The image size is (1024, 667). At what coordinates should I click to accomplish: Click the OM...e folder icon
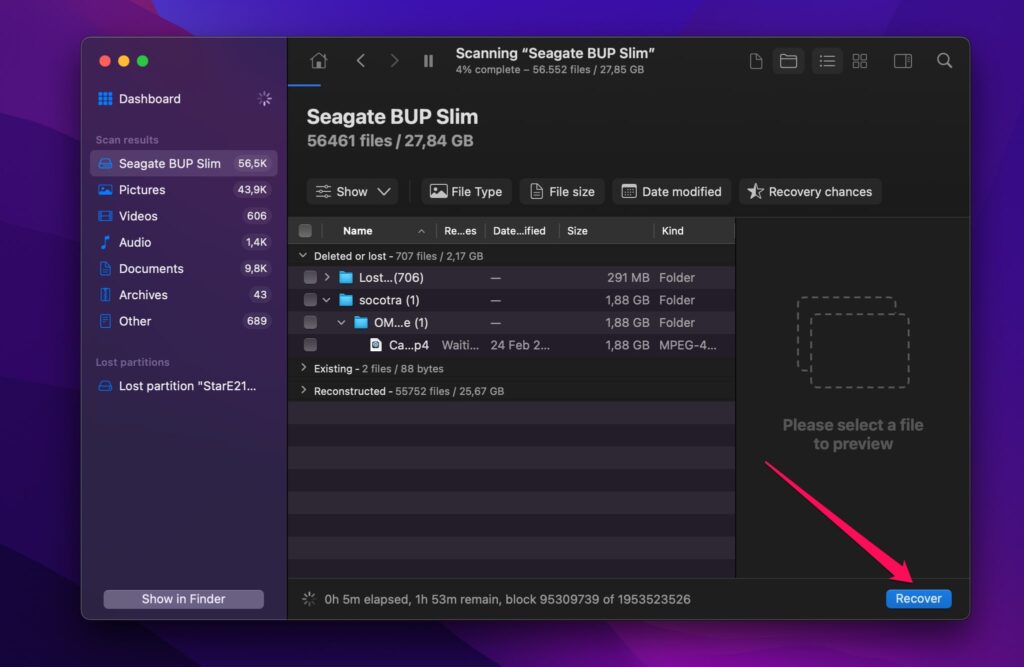tap(360, 322)
